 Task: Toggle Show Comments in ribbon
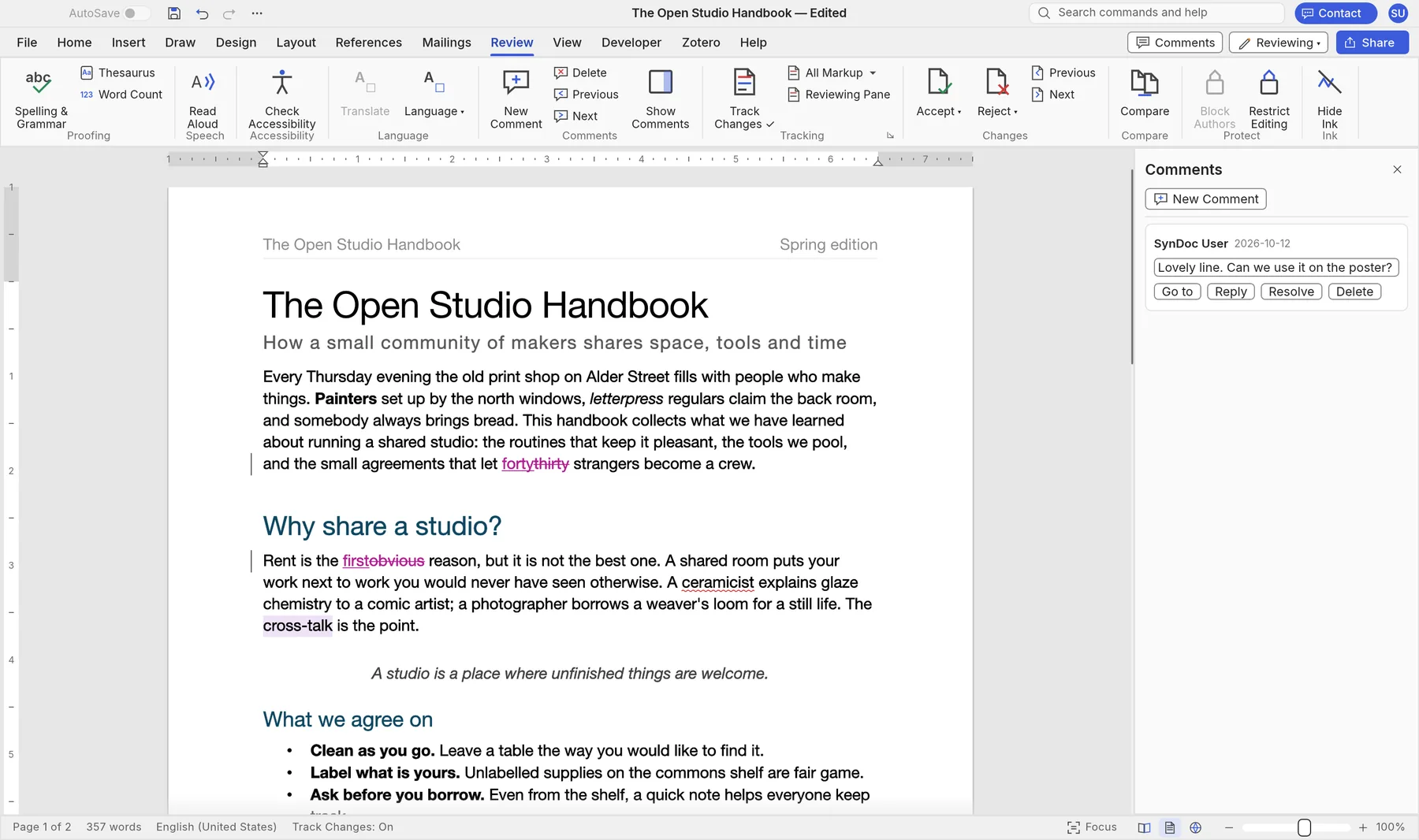pos(661,99)
